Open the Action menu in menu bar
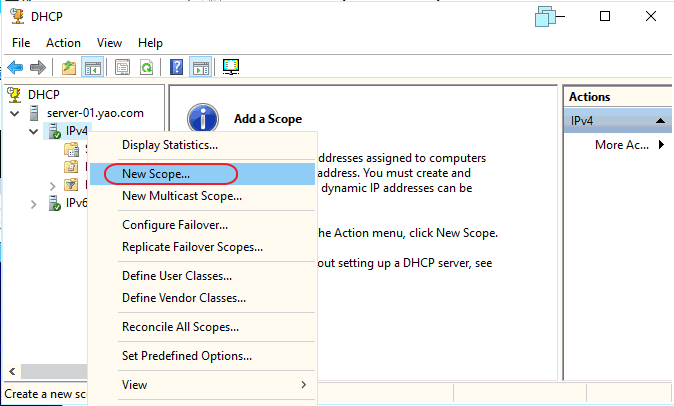Image resolution: width=674 pixels, height=406 pixels. pos(63,43)
